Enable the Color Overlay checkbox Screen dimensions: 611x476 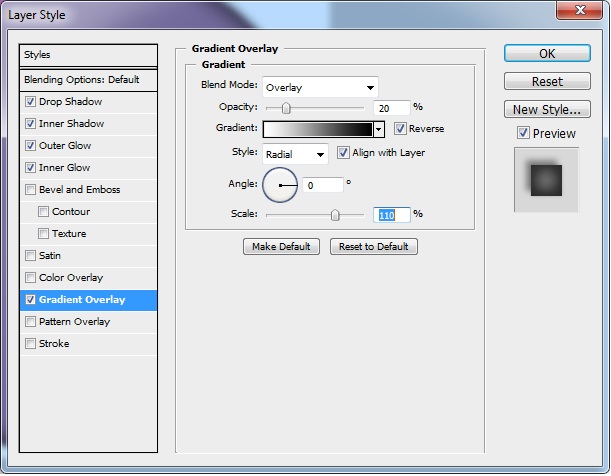(x=30, y=278)
